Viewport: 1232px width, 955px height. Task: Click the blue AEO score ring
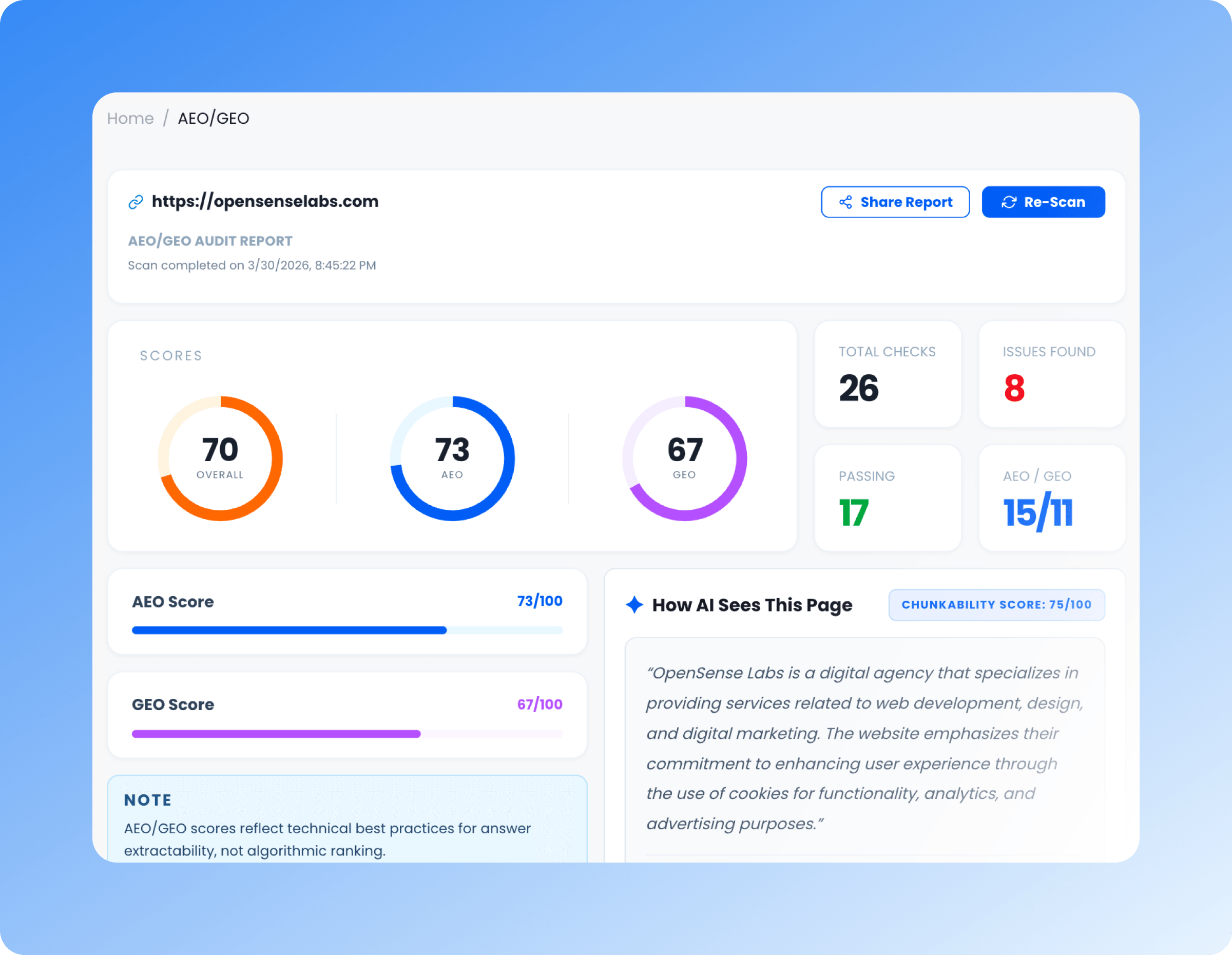pyautogui.click(x=452, y=458)
